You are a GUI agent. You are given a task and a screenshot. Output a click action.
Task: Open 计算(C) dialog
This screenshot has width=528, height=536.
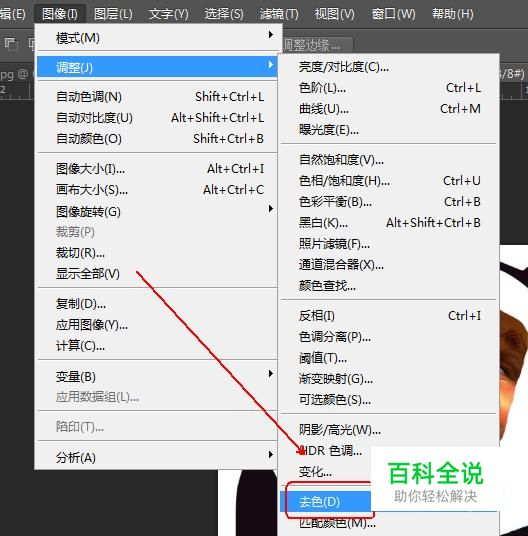click(x=157, y=346)
